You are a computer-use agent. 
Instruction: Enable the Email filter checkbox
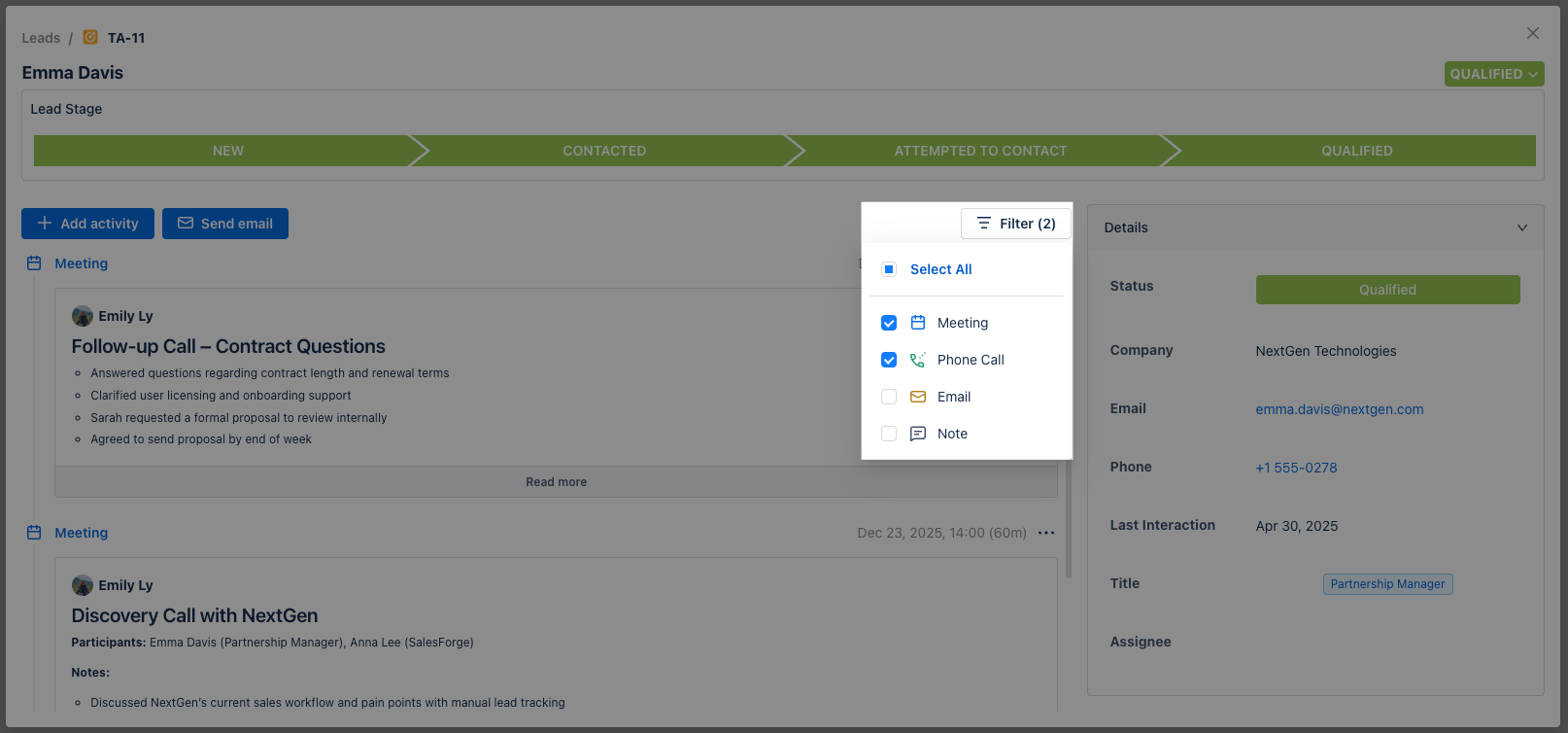tap(889, 397)
